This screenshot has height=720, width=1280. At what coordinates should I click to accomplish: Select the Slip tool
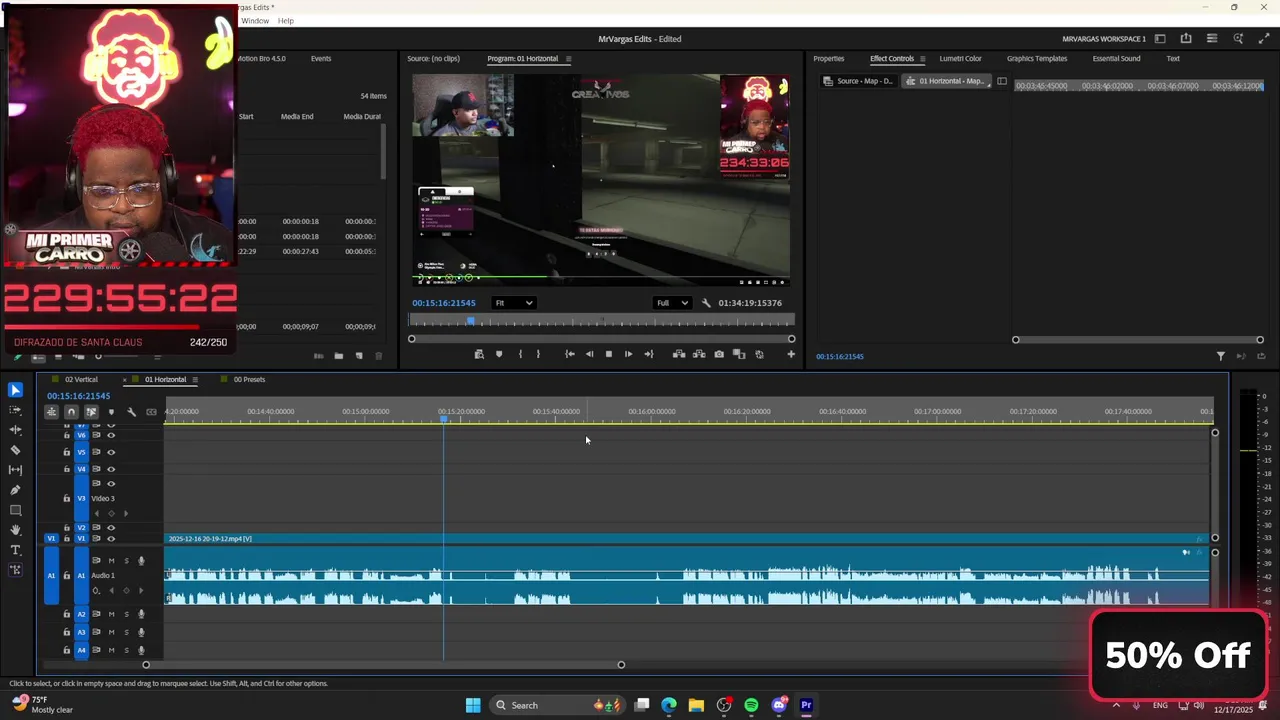pos(15,470)
